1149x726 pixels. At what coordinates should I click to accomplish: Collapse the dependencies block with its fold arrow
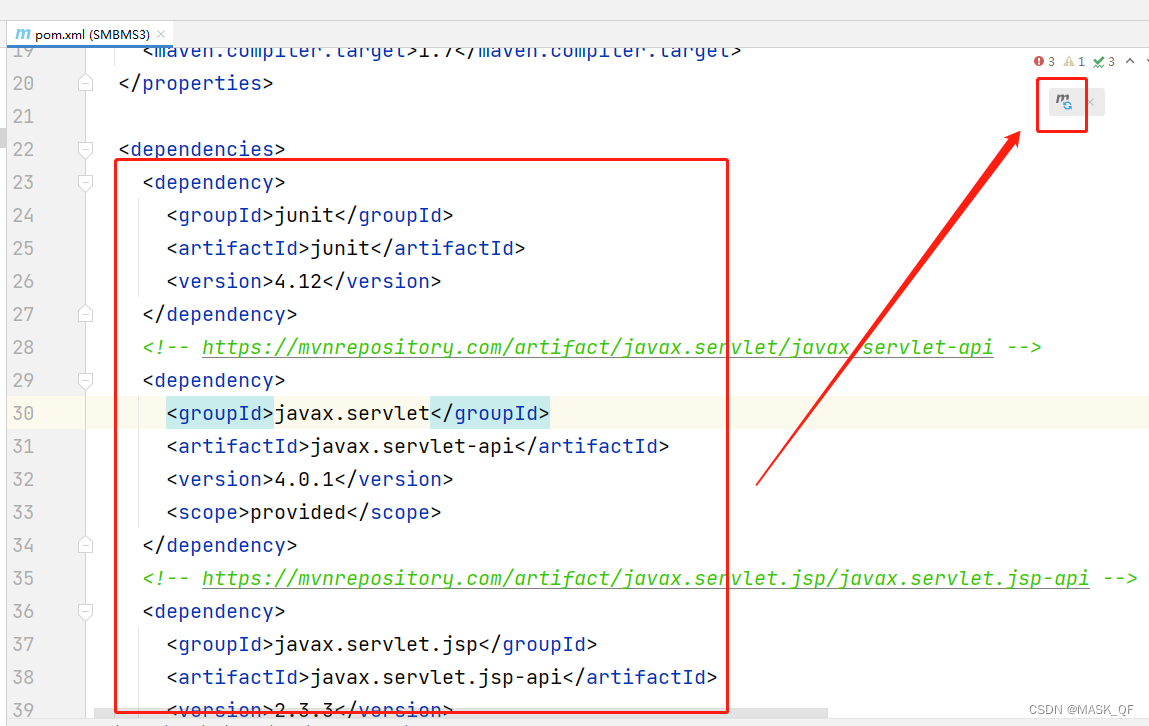(85, 149)
